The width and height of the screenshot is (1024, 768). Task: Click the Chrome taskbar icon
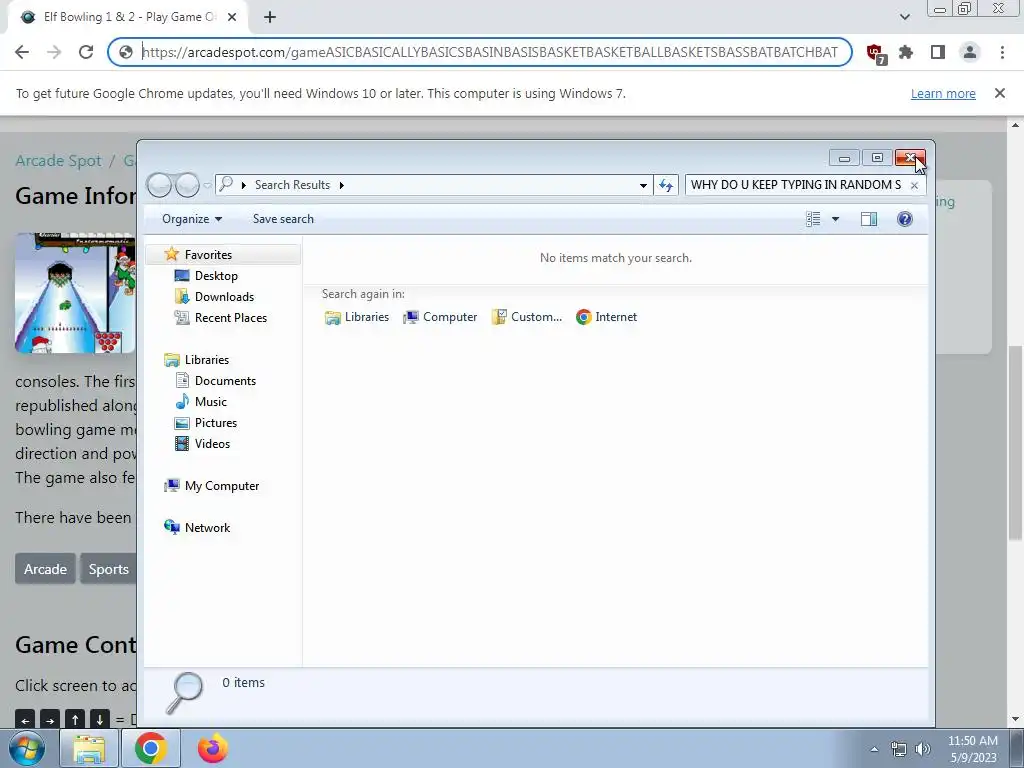[x=150, y=748]
